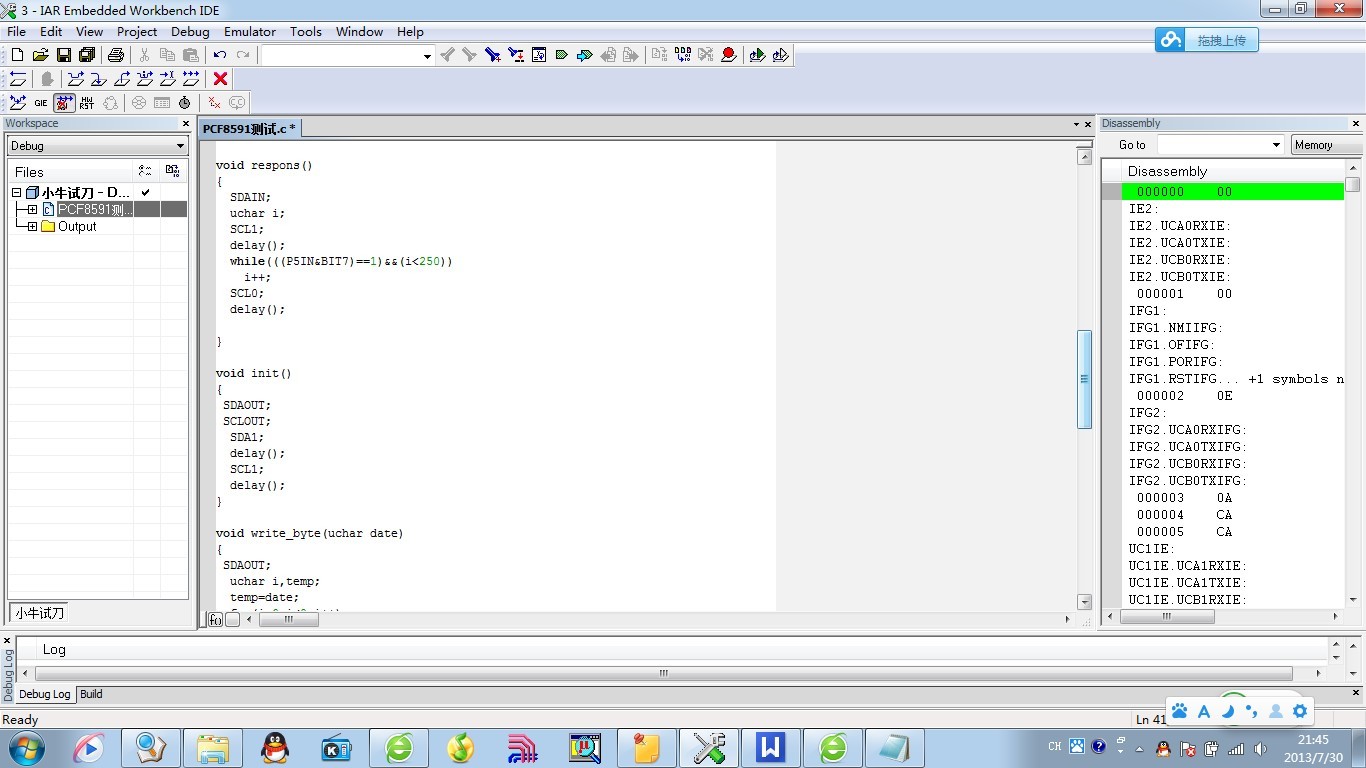Open the Window menu

point(360,31)
